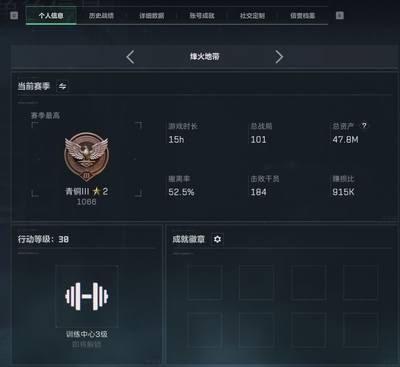Select the 个人信息 tab
The height and width of the screenshot is (367, 400).
pyautogui.click(x=51, y=16)
